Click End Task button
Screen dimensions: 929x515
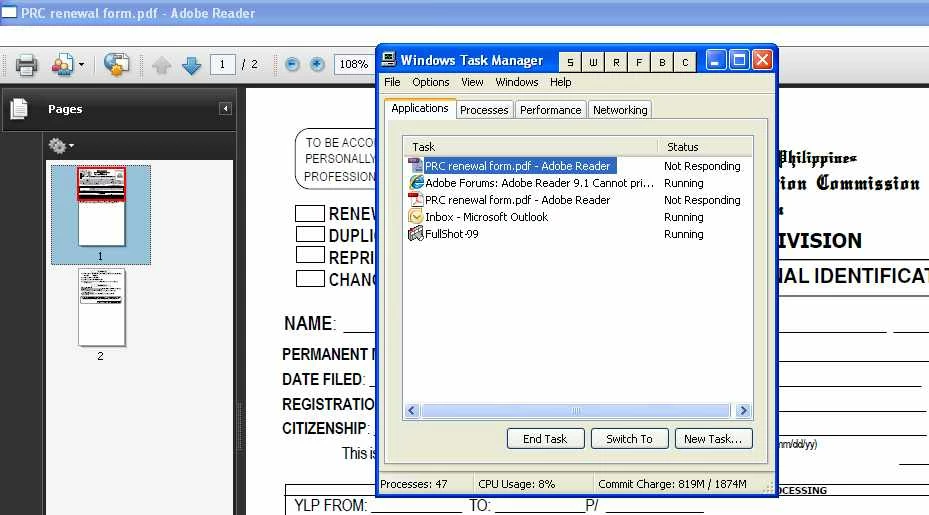[545, 439]
